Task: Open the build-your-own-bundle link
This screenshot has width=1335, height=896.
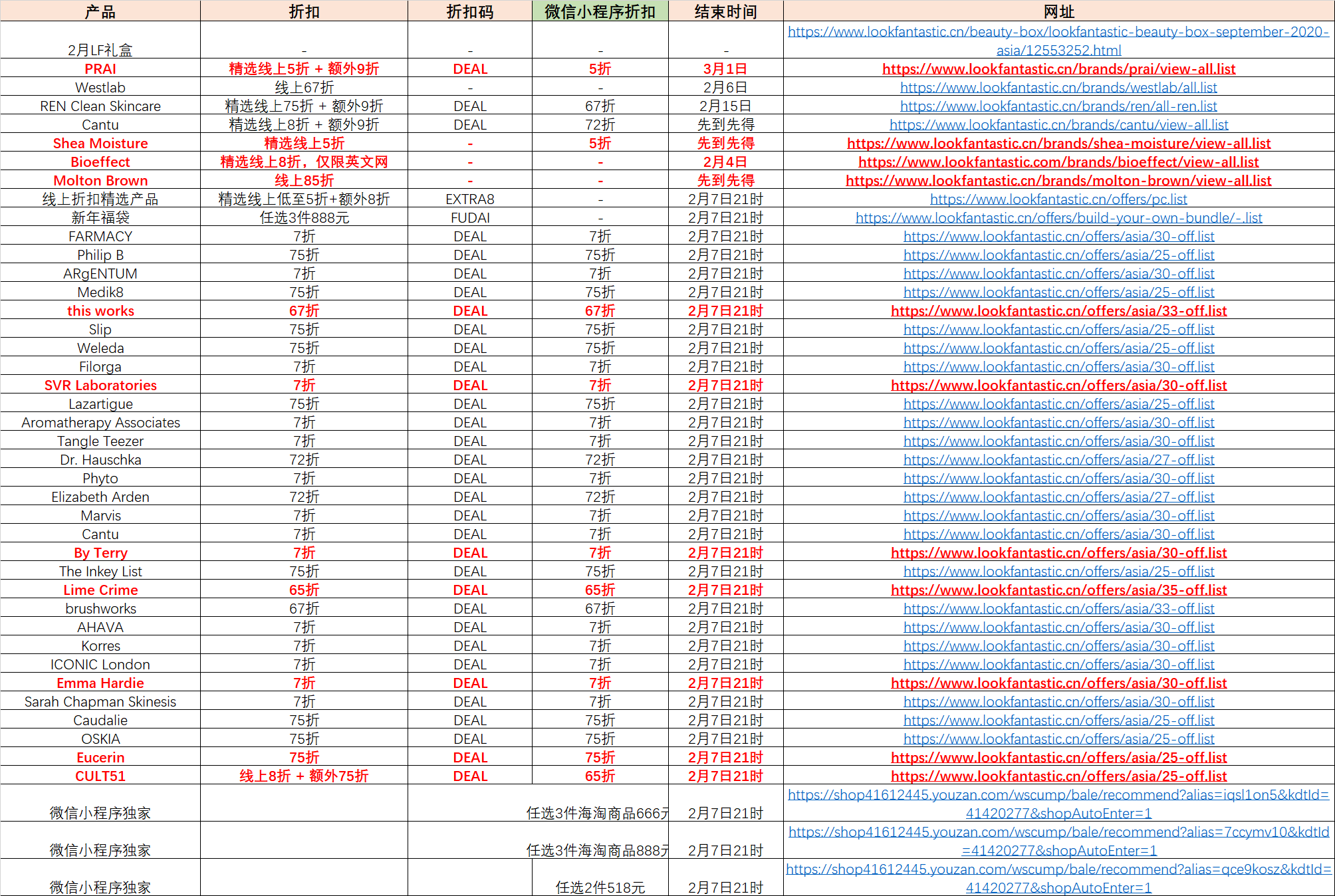Action: click(1058, 218)
